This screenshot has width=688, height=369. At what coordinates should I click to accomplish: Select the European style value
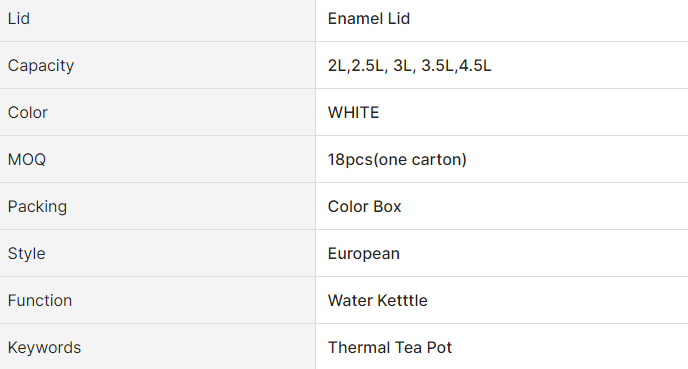point(364,254)
